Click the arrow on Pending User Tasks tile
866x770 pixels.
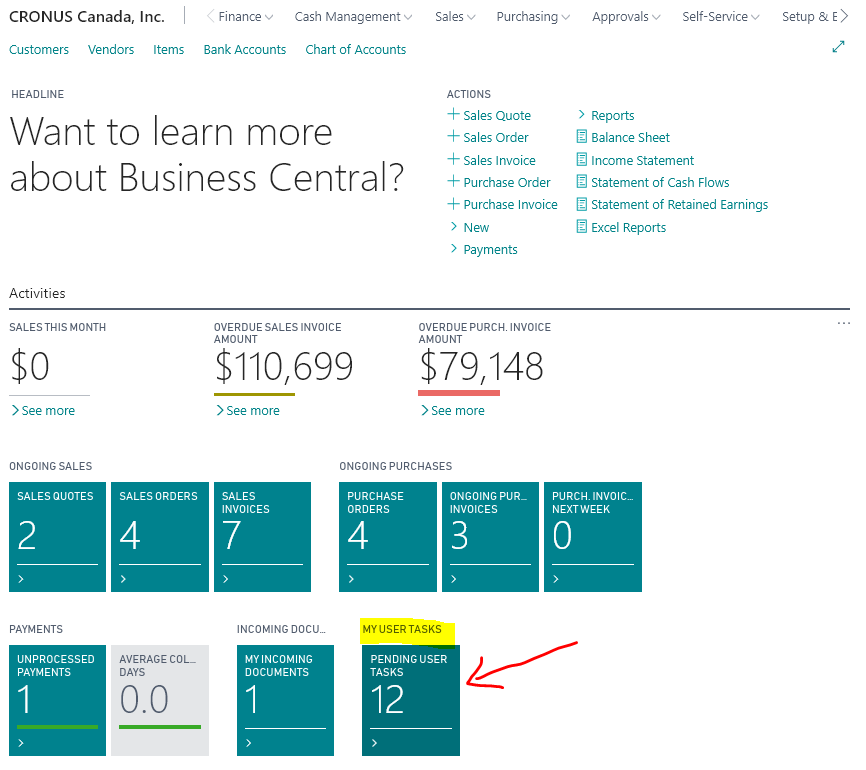pyautogui.click(x=374, y=743)
